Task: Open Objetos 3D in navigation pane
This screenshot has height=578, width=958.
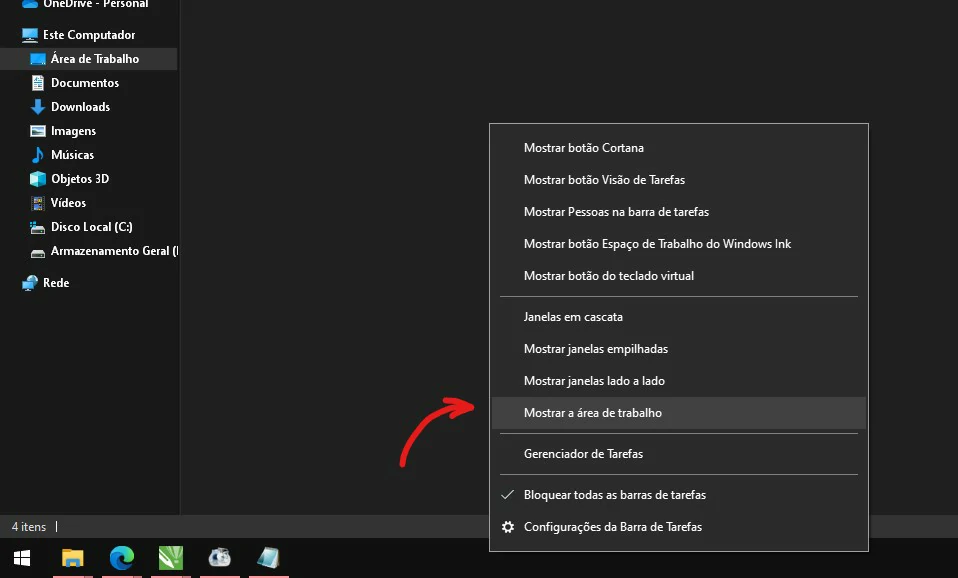Action: click(x=80, y=178)
